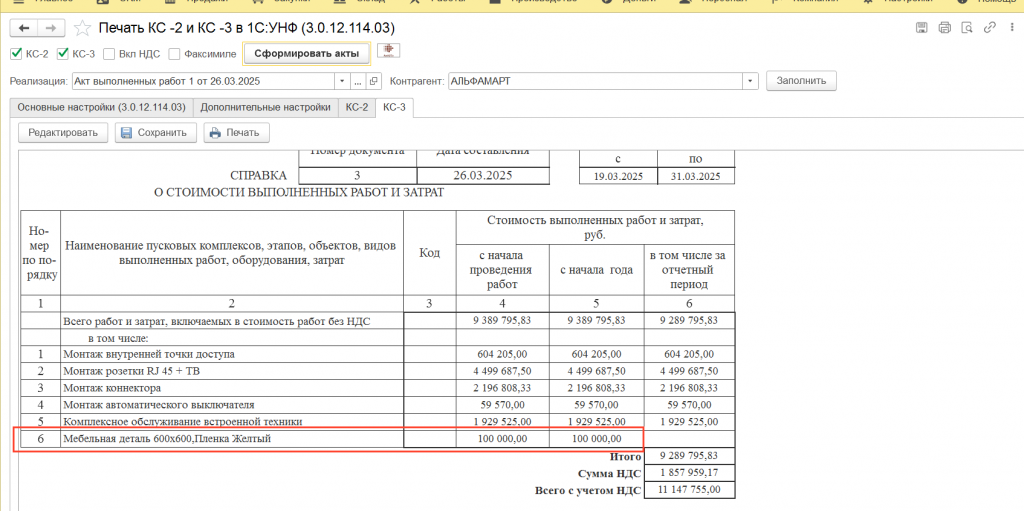Select cell with end date 31.03.2025
The height and width of the screenshot is (511, 1024).
pos(696,176)
